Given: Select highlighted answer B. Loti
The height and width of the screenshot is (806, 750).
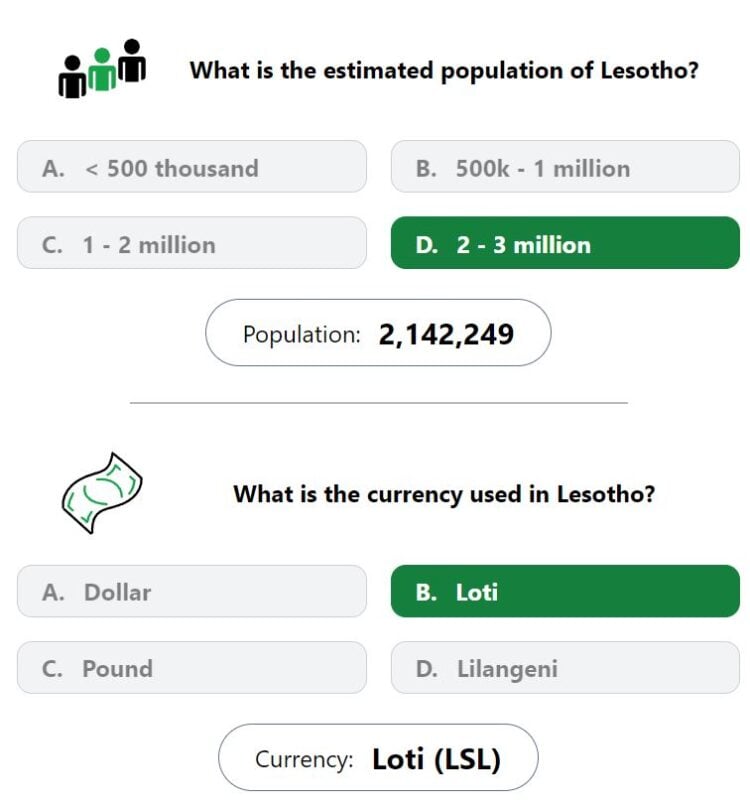Looking at the screenshot, I should pos(565,591).
